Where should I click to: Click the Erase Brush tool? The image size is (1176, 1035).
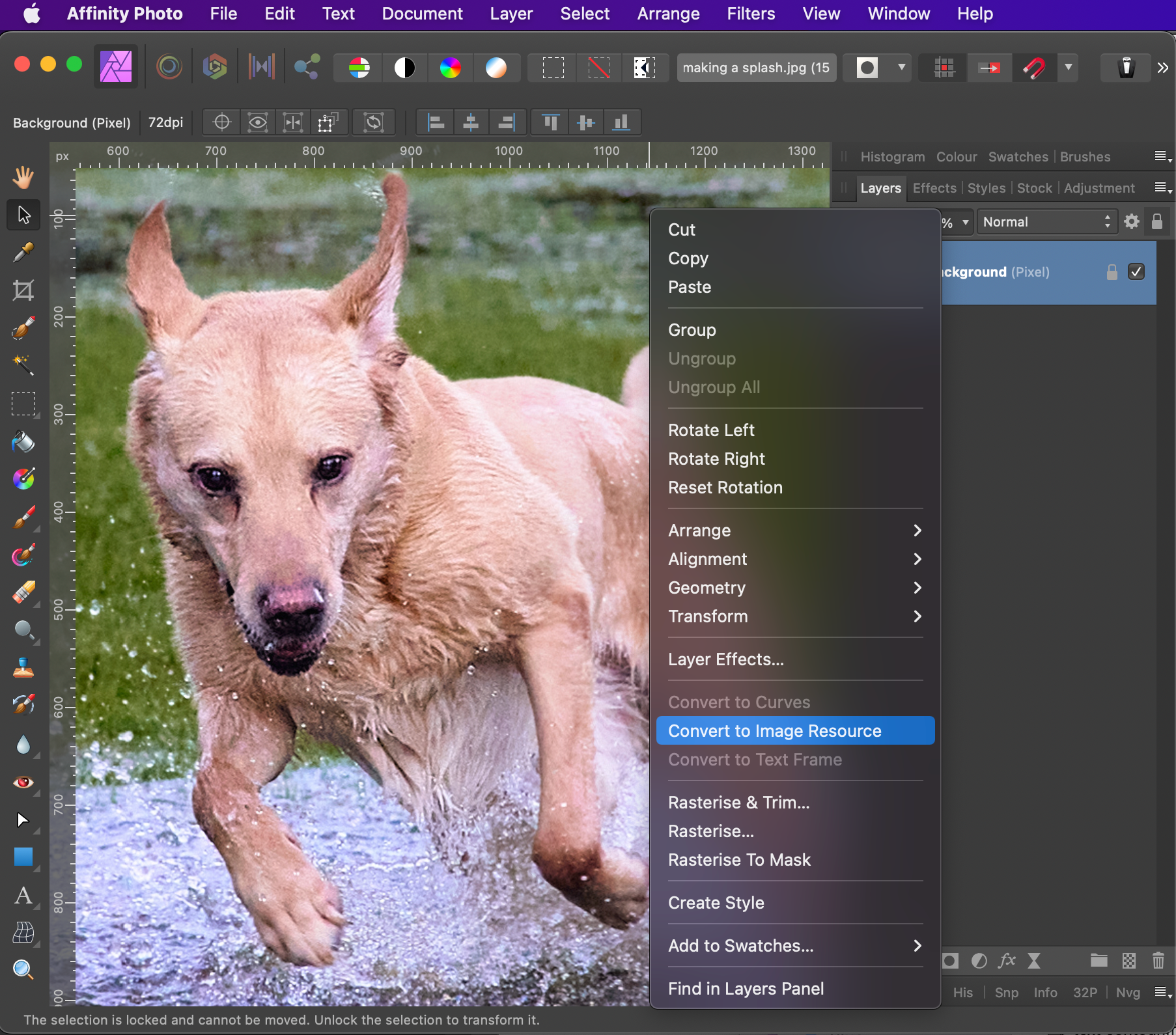click(23, 593)
